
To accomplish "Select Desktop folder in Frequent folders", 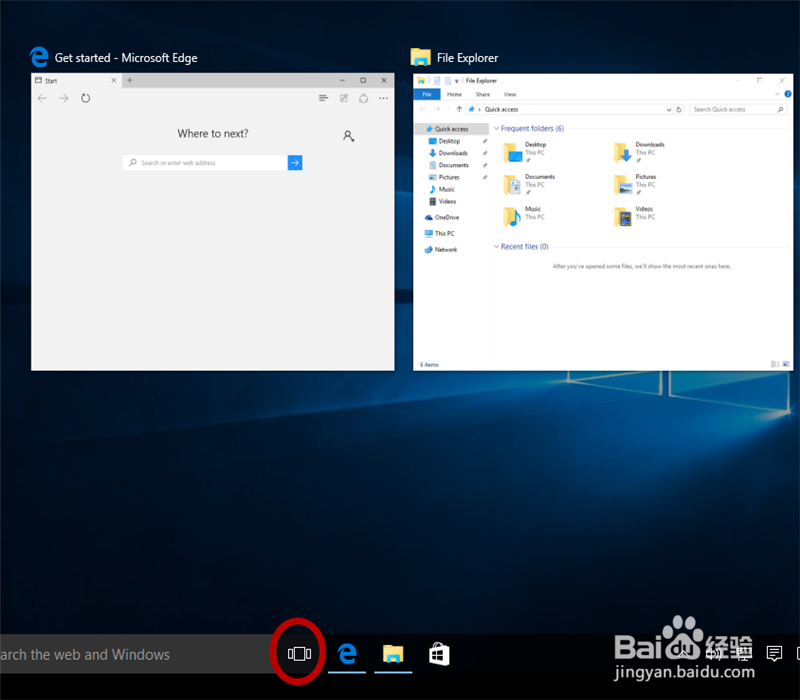I will [526, 152].
